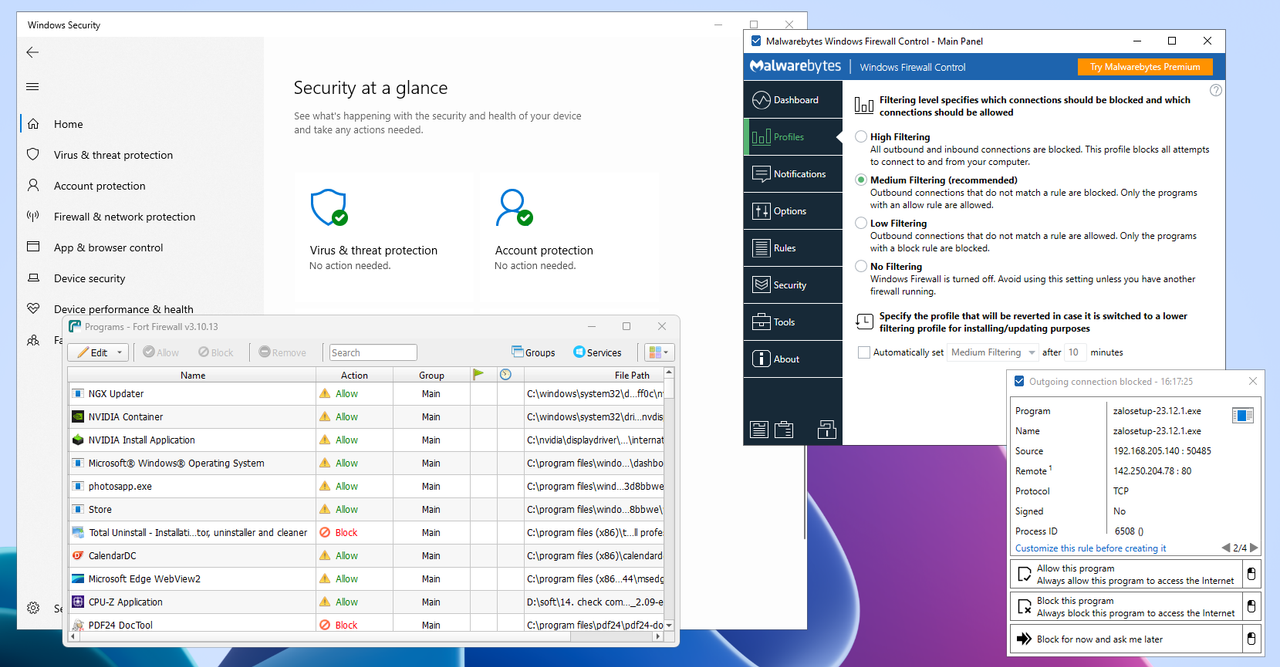Open Options tab in Windows Firewall Control

tap(793, 211)
